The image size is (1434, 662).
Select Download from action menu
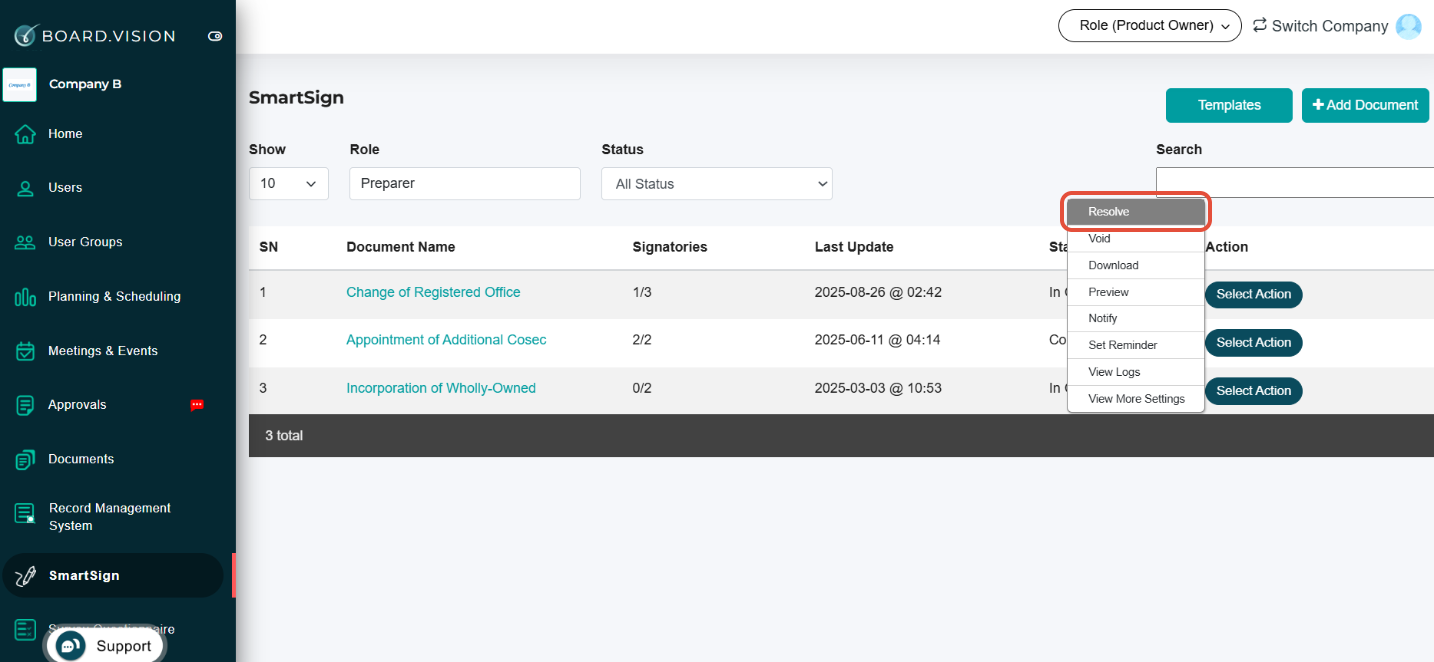[1136, 265]
